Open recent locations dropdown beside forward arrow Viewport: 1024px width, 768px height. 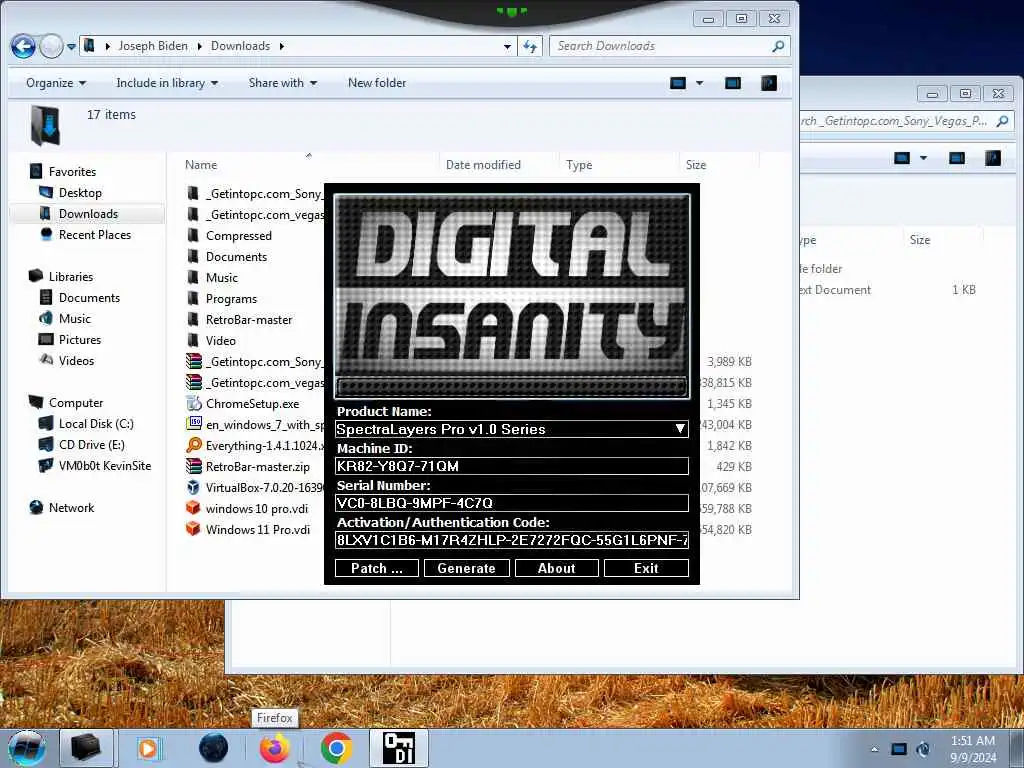click(x=71, y=47)
